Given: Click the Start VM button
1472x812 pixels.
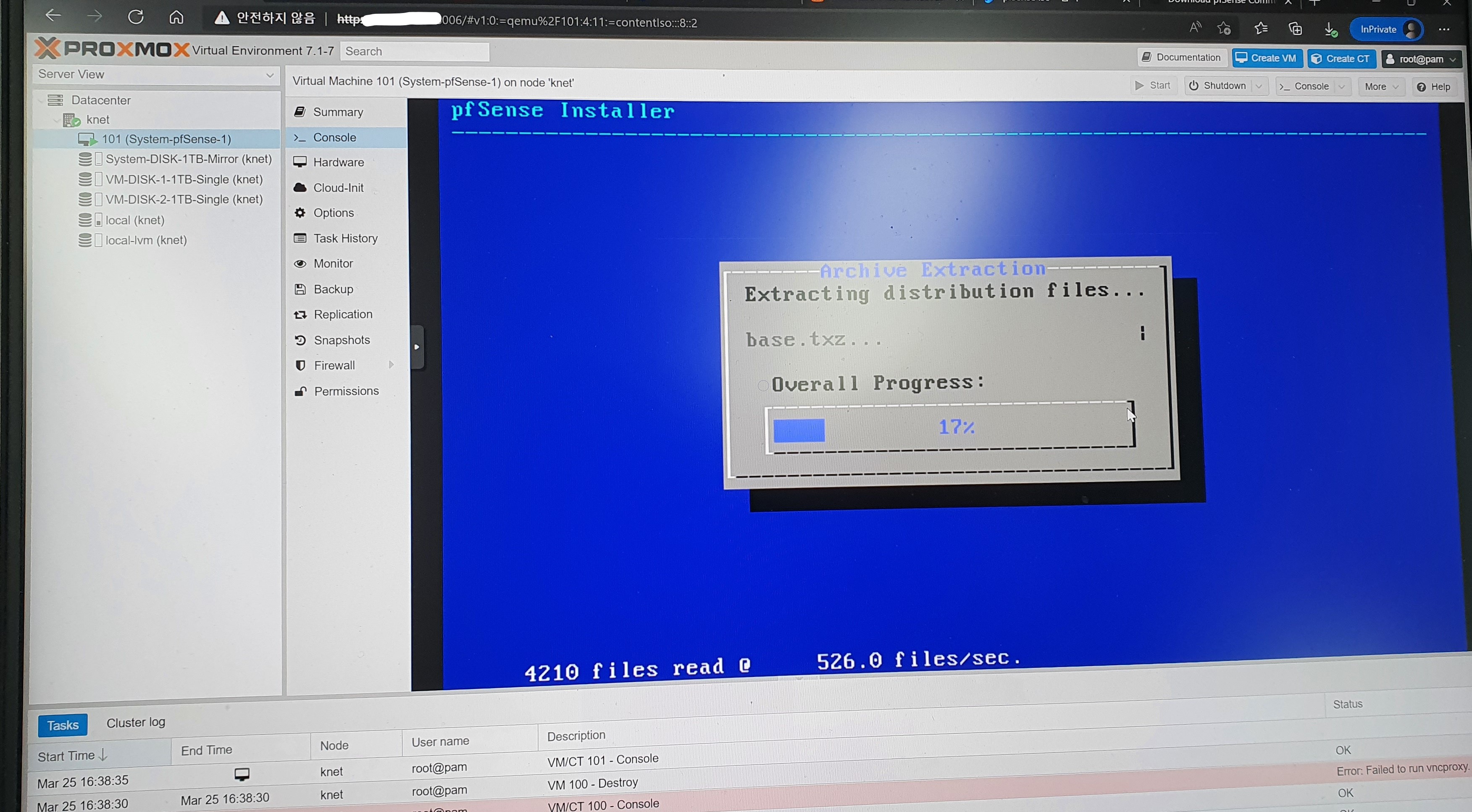Looking at the screenshot, I should tap(1153, 85).
